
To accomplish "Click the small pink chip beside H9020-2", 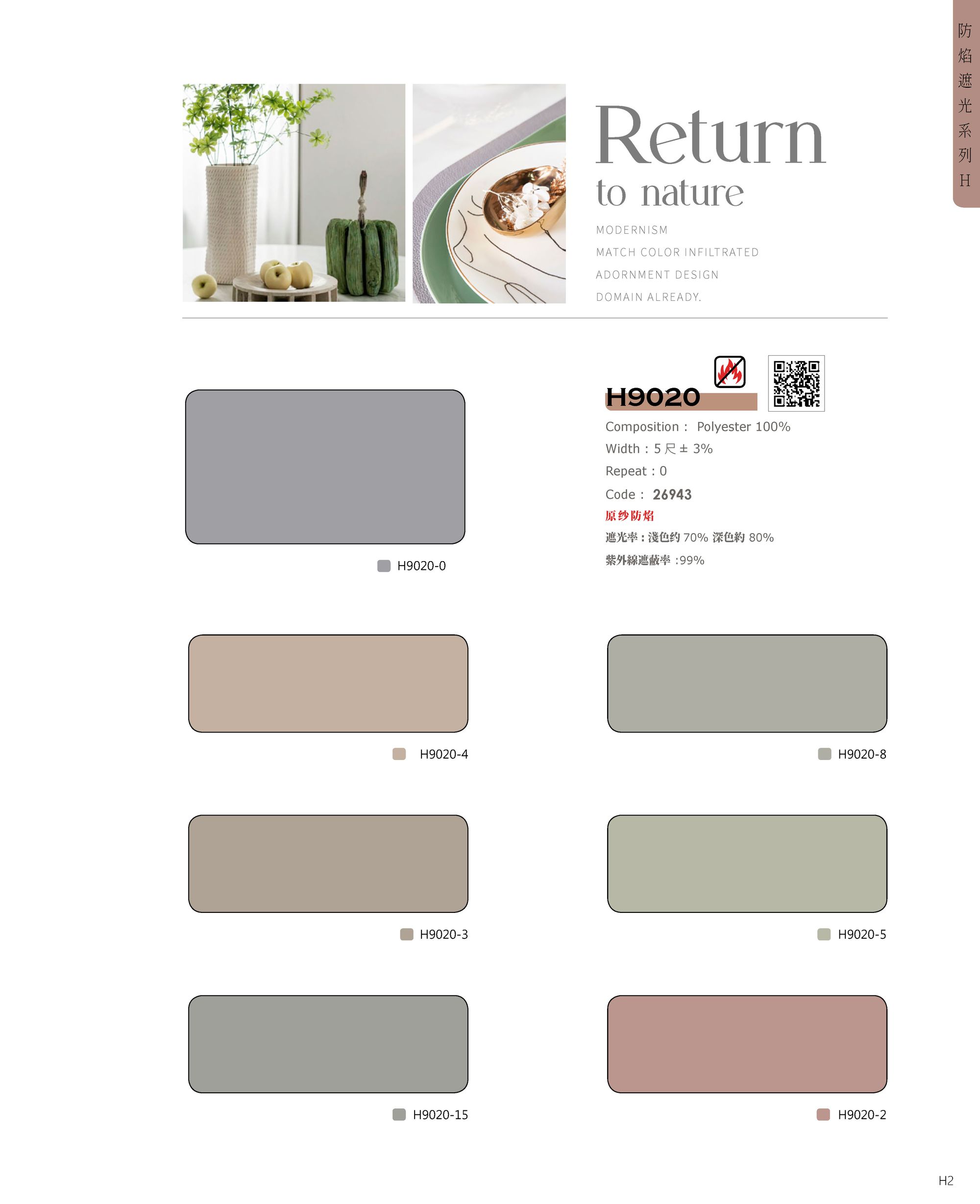I will coord(823,1114).
